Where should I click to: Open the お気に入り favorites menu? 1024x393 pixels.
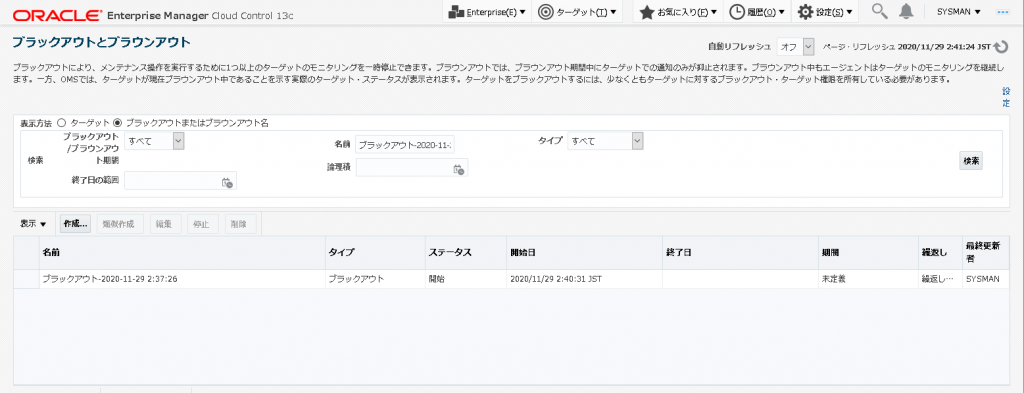click(x=678, y=12)
